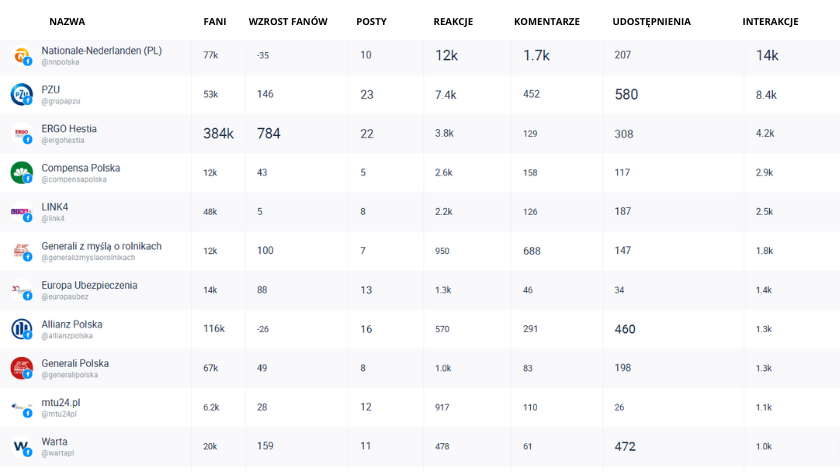The width and height of the screenshot is (840, 472).
Task: Sort by KOMENTARZE column header
Action: [546, 21]
